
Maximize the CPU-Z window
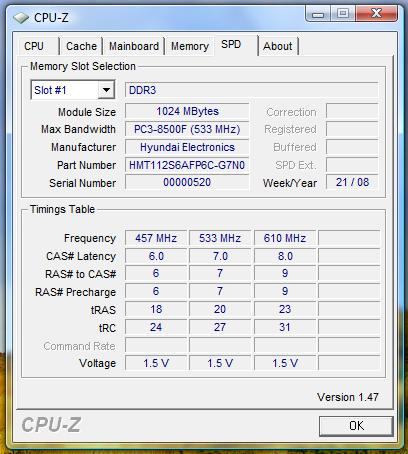coord(343,14)
